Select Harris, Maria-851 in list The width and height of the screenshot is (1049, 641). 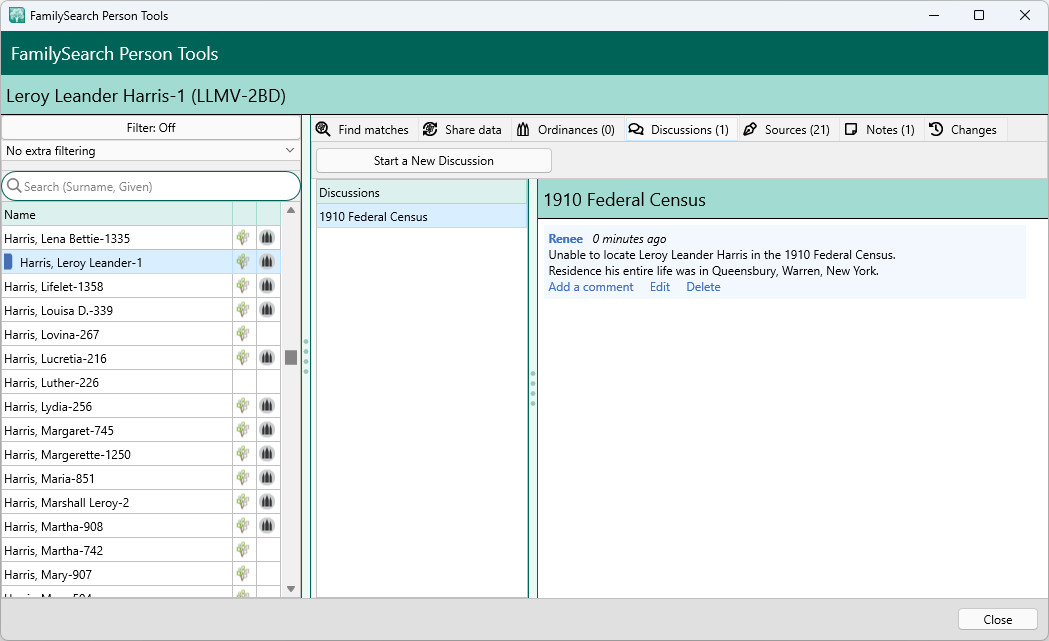pyautogui.click(x=117, y=479)
